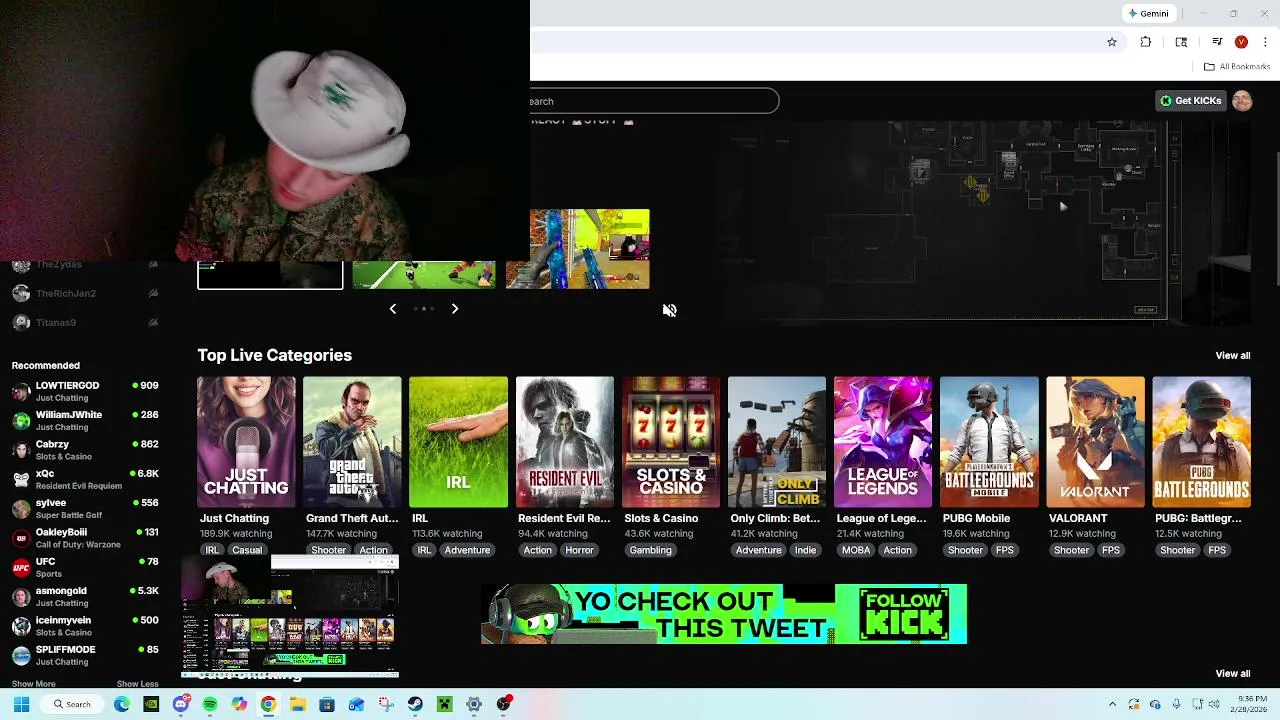
Task: Open Minecraft launcher from taskbar
Action: point(445,704)
